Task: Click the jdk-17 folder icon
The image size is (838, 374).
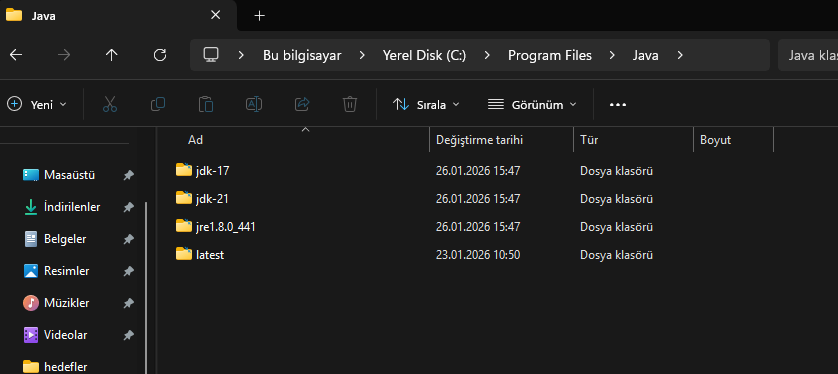Action: click(x=184, y=170)
